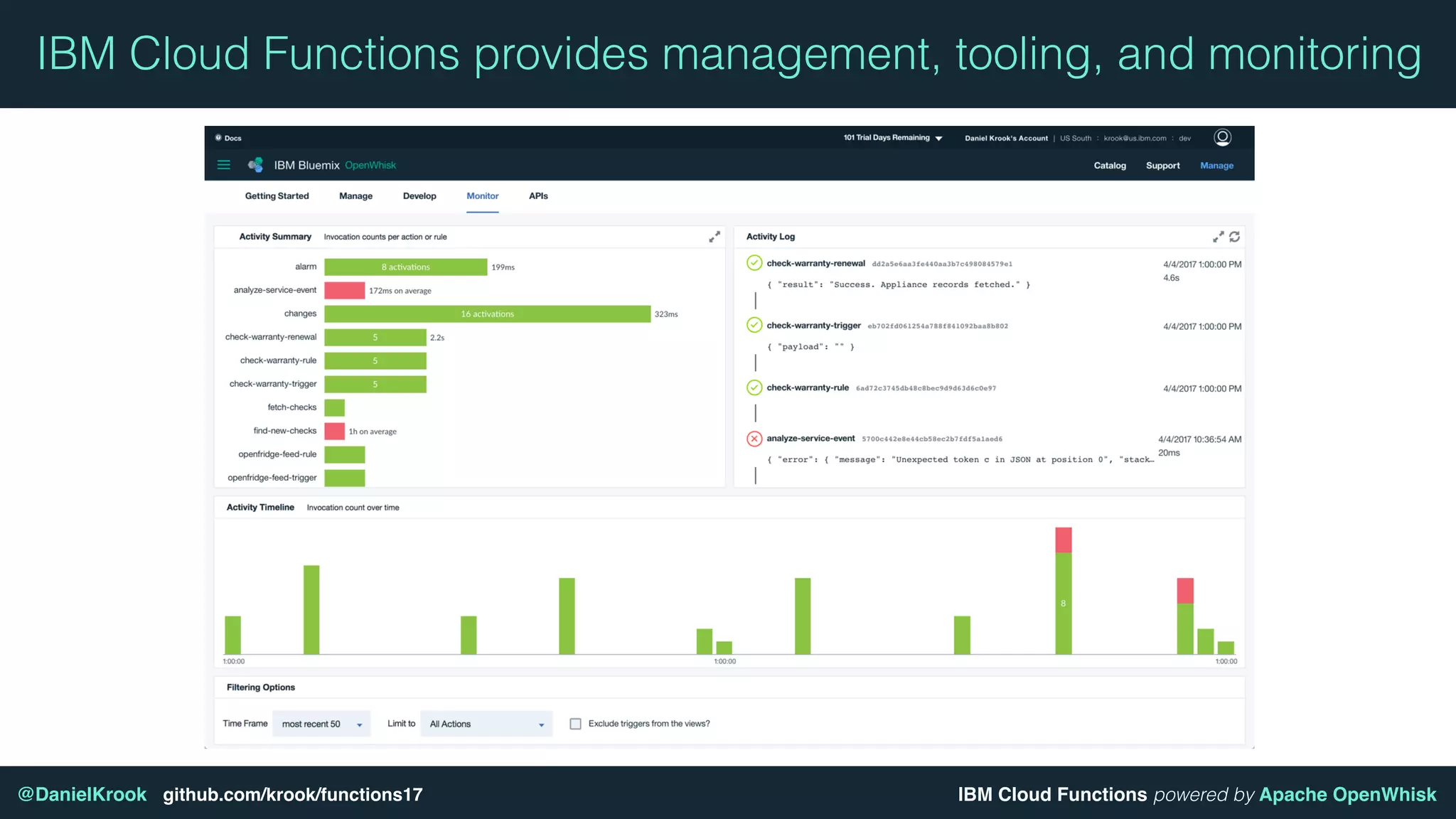Click the check-warranty-renewal bar showing 5
The width and height of the screenshot is (1456, 819).
point(375,337)
